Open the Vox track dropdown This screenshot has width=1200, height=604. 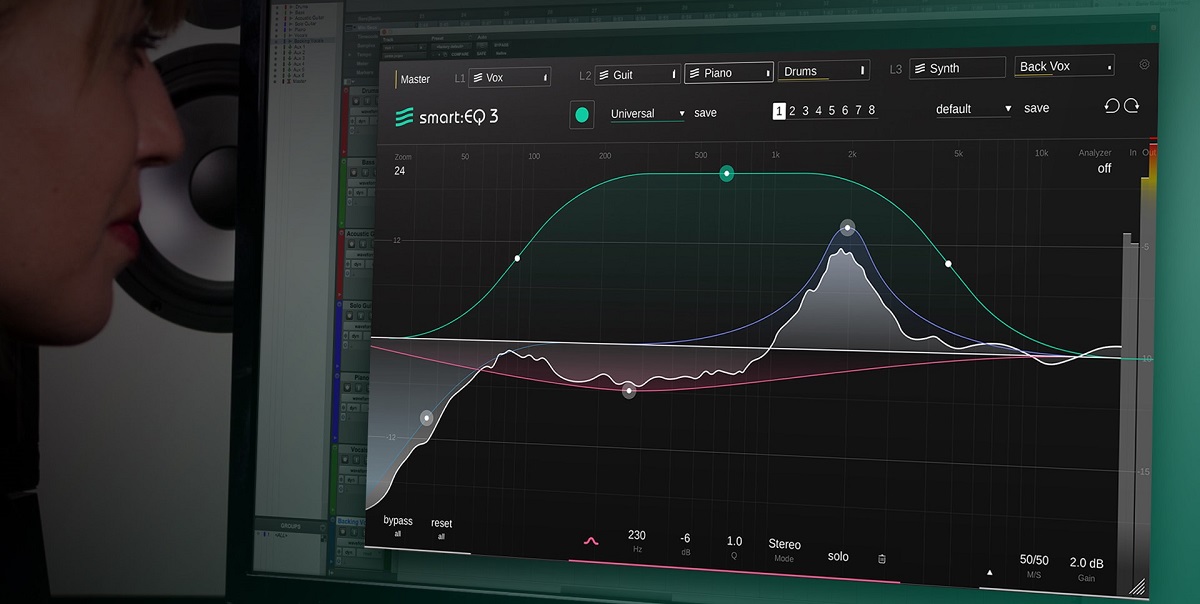pos(510,77)
